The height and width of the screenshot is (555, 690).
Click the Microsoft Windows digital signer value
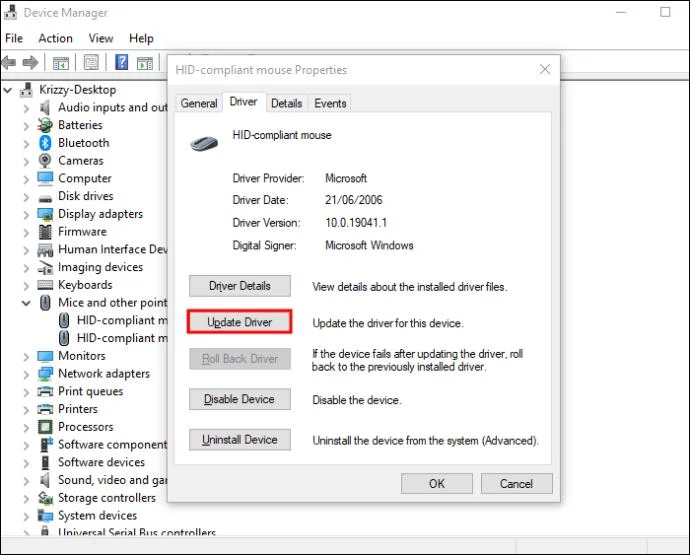[x=369, y=245]
